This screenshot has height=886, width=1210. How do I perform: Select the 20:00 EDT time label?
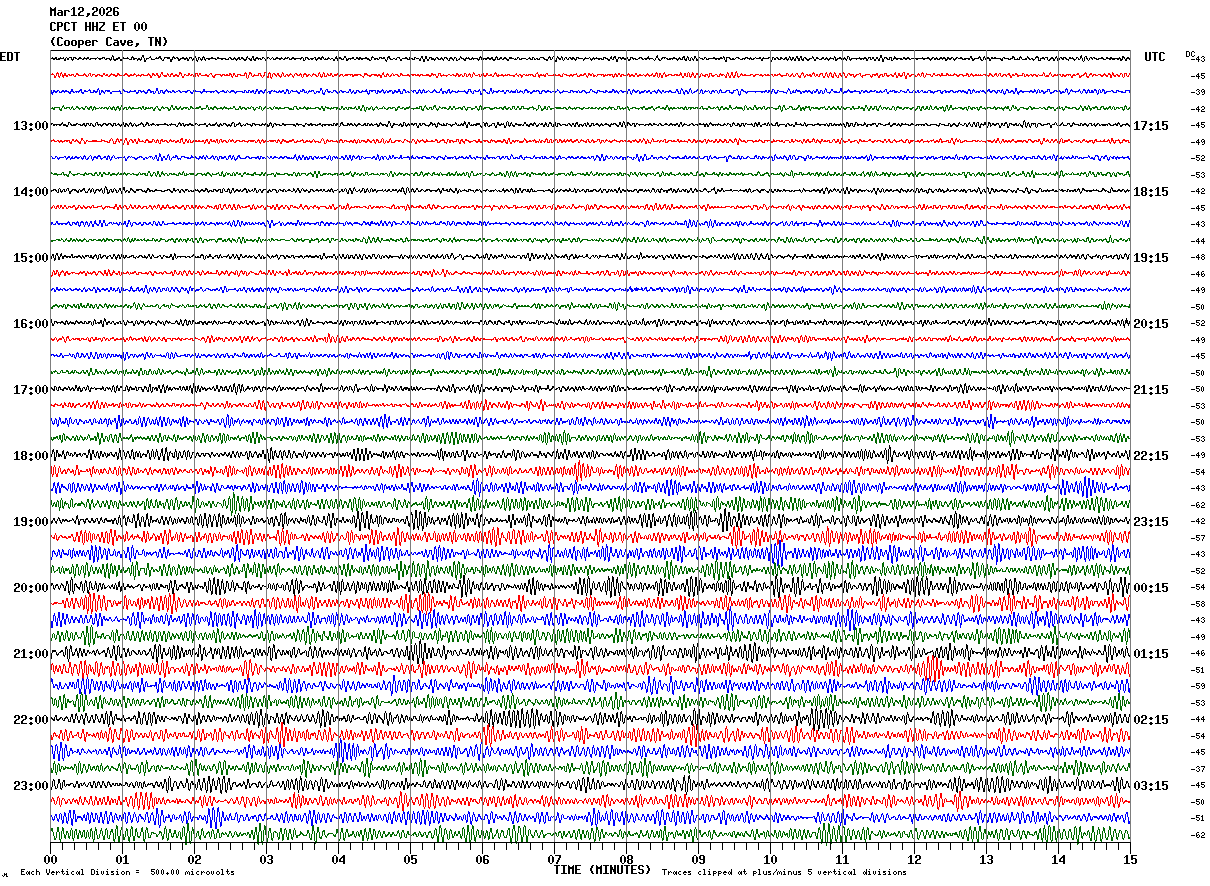click(30, 588)
